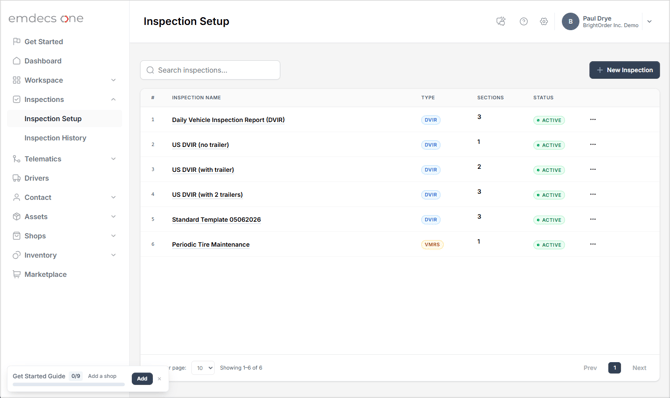Open actions menu for US DVIR (with 2 trailers)
This screenshot has height=398, width=670.
tap(593, 195)
